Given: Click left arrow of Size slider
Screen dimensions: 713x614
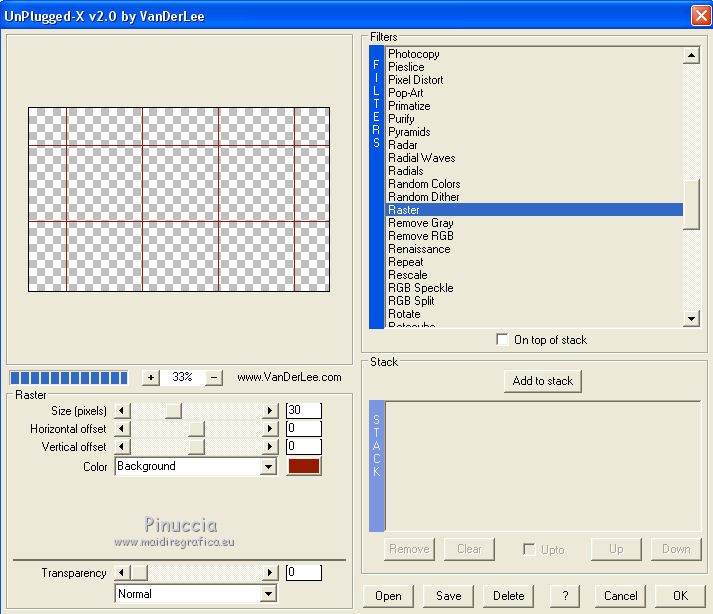Looking at the screenshot, I should tap(122, 410).
